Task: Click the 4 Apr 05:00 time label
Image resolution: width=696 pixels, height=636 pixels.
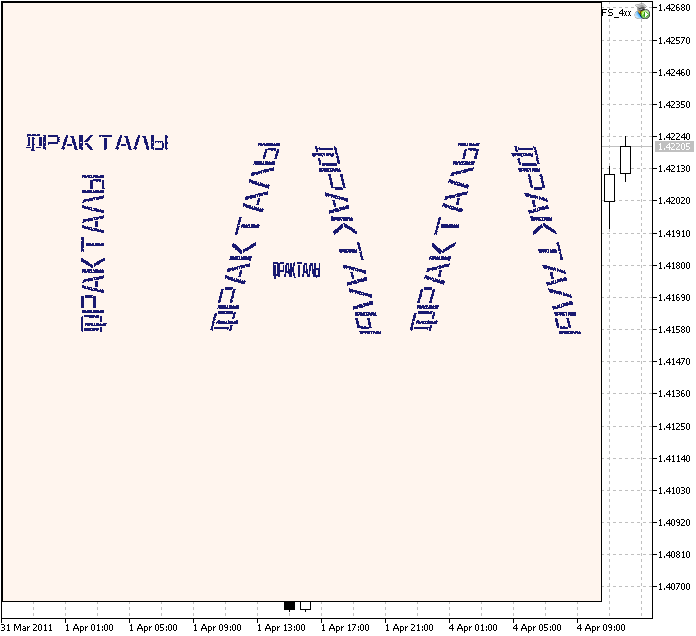Action: pyautogui.click(x=537, y=628)
